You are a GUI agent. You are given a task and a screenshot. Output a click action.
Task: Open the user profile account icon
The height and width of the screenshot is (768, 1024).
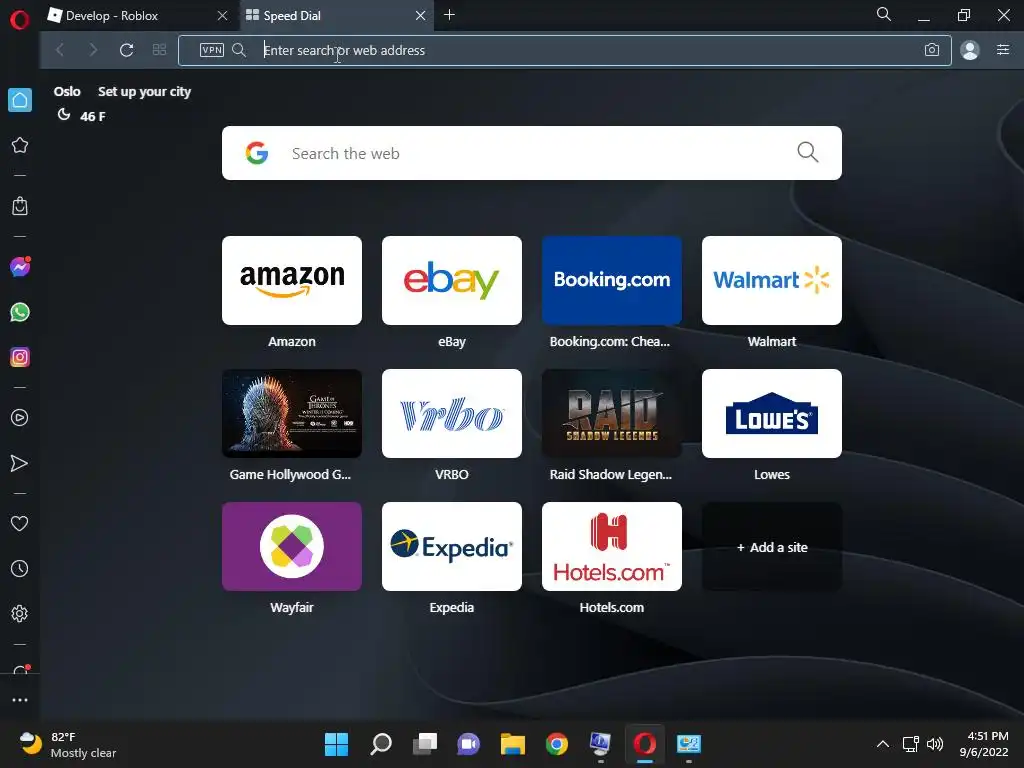pyautogui.click(x=970, y=50)
